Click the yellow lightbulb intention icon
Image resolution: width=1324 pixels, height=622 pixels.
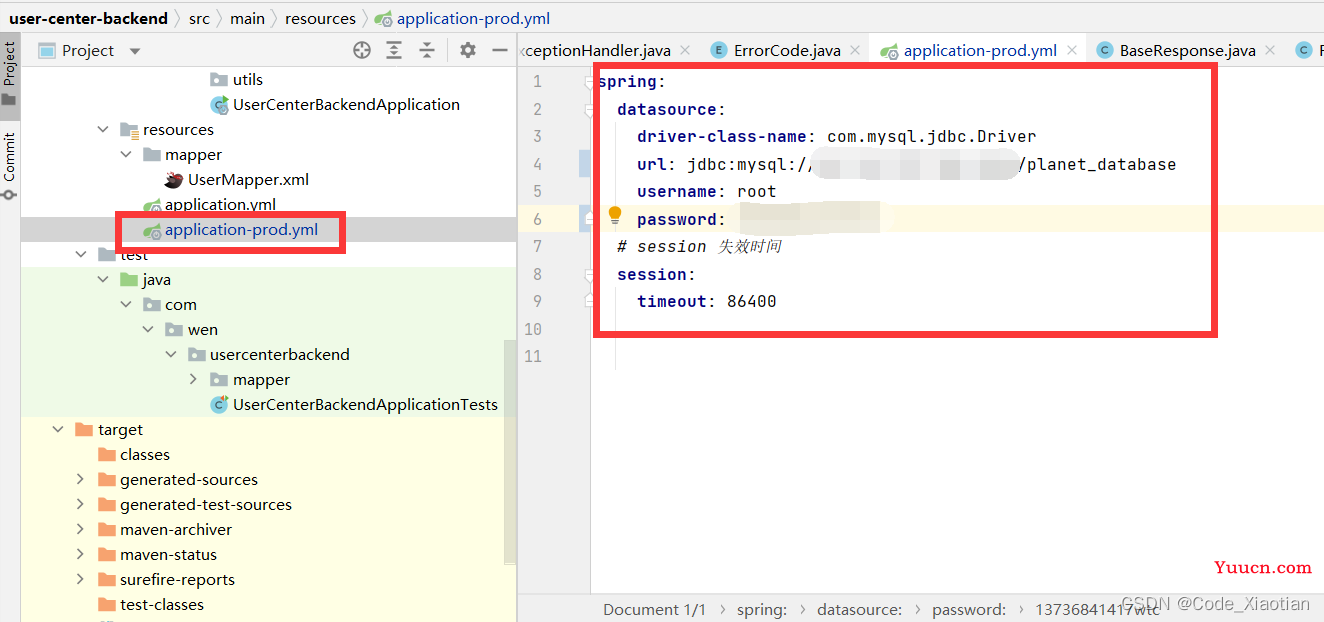615,215
